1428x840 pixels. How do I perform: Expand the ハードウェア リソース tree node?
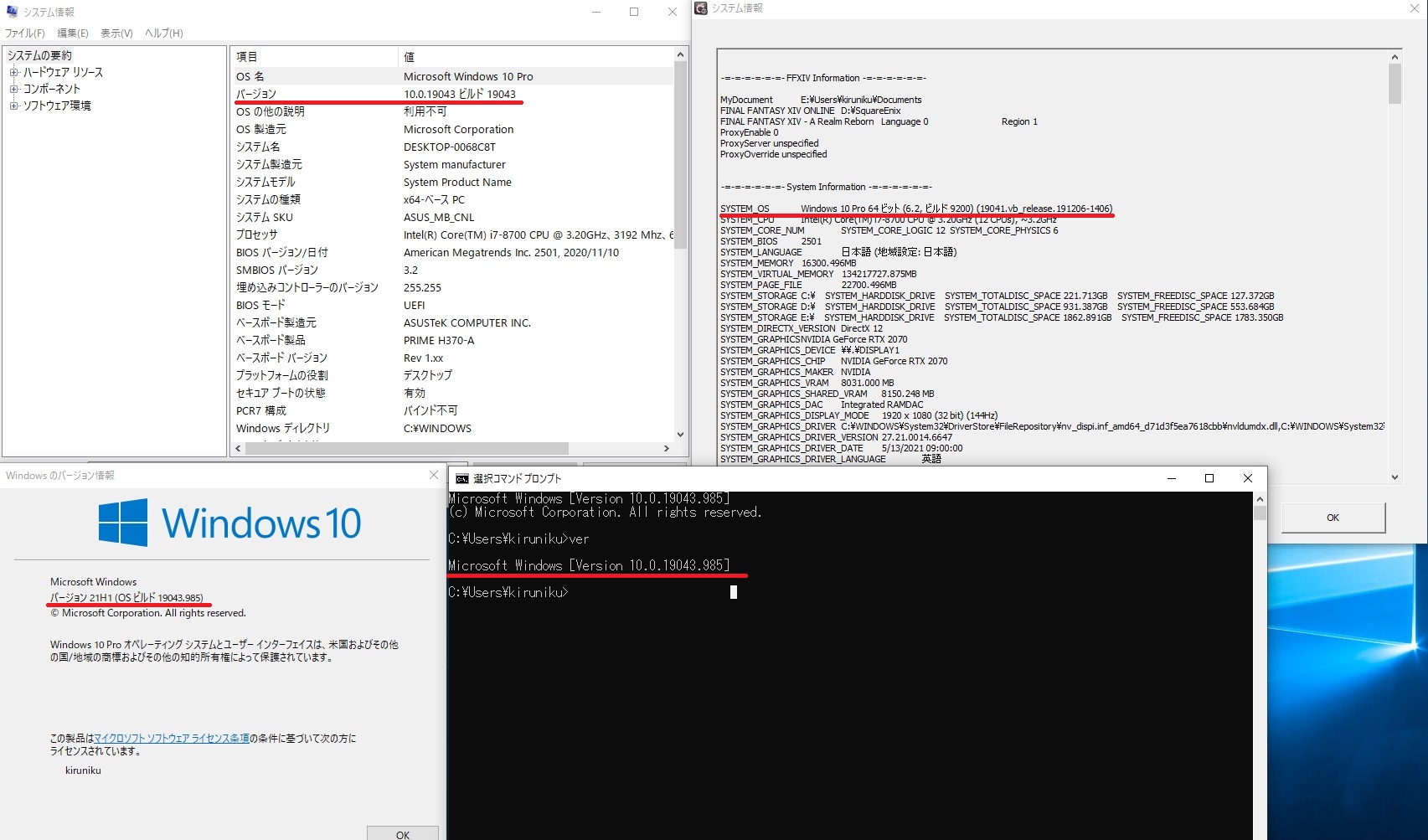[x=13, y=72]
